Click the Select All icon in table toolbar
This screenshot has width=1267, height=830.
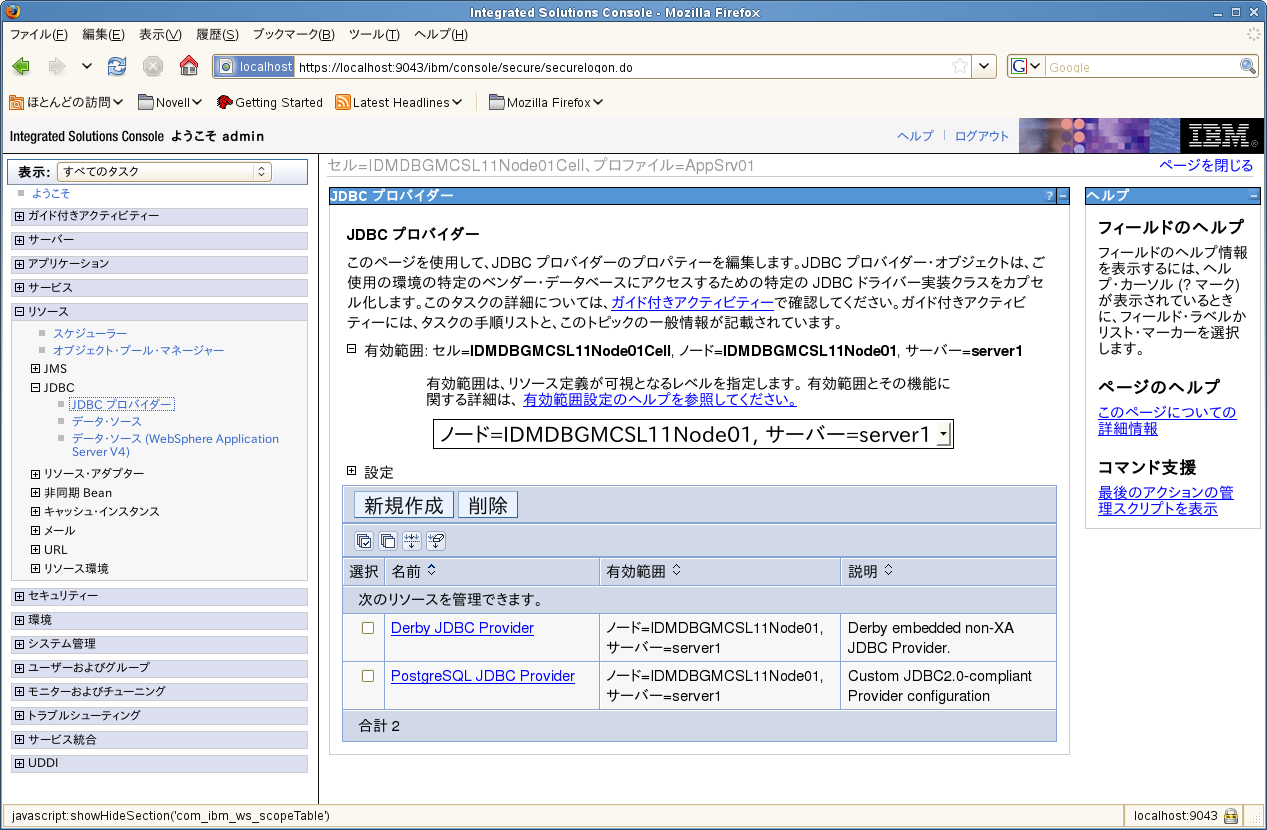[364, 541]
